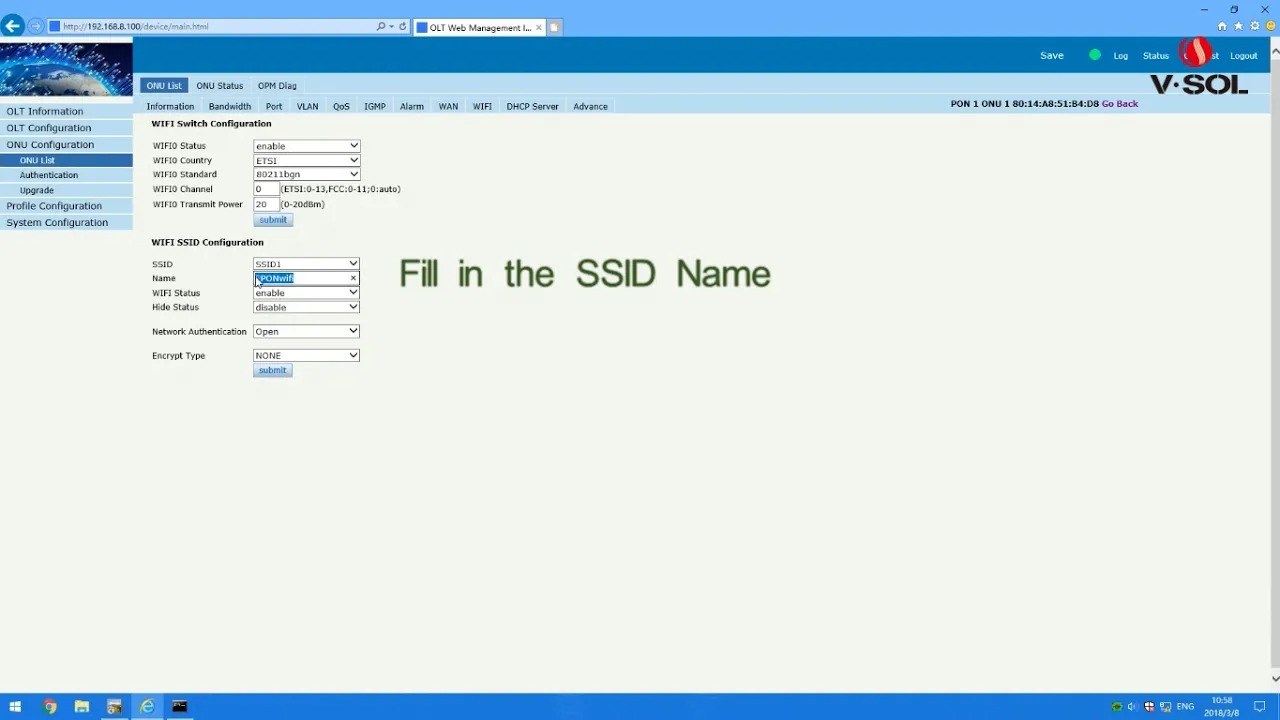The height and width of the screenshot is (720, 1280).
Task: Open the WIFI0 Status dropdown
Action: pyautogui.click(x=306, y=146)
